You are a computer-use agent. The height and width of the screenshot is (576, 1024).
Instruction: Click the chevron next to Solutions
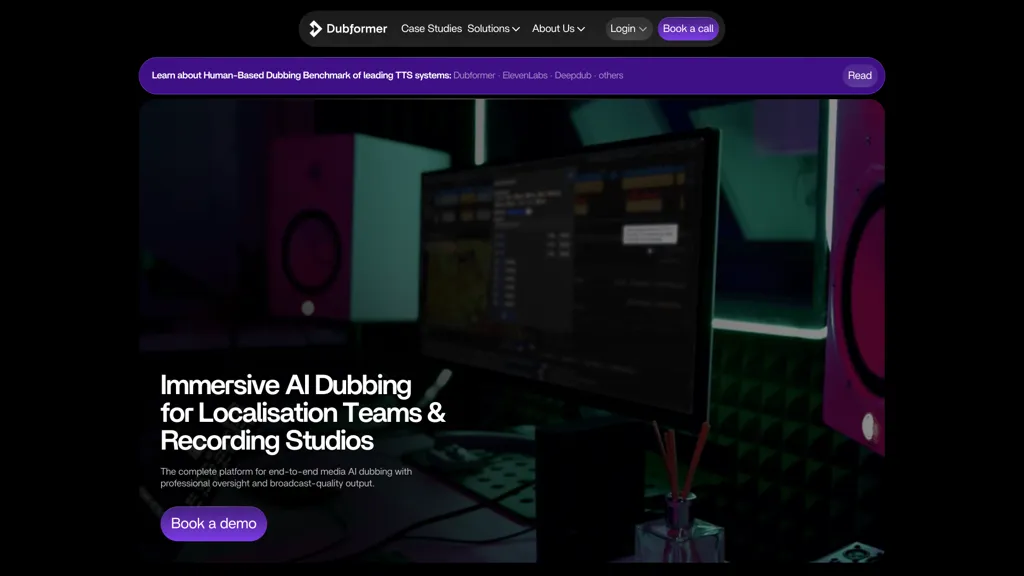tap(517, 29)
